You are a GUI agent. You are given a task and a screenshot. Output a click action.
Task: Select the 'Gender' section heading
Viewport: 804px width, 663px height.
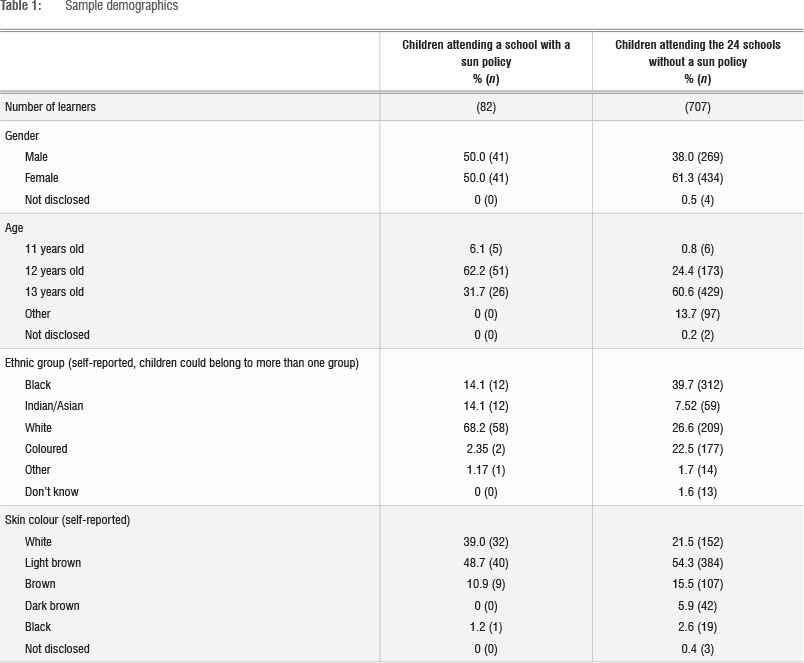24,135
